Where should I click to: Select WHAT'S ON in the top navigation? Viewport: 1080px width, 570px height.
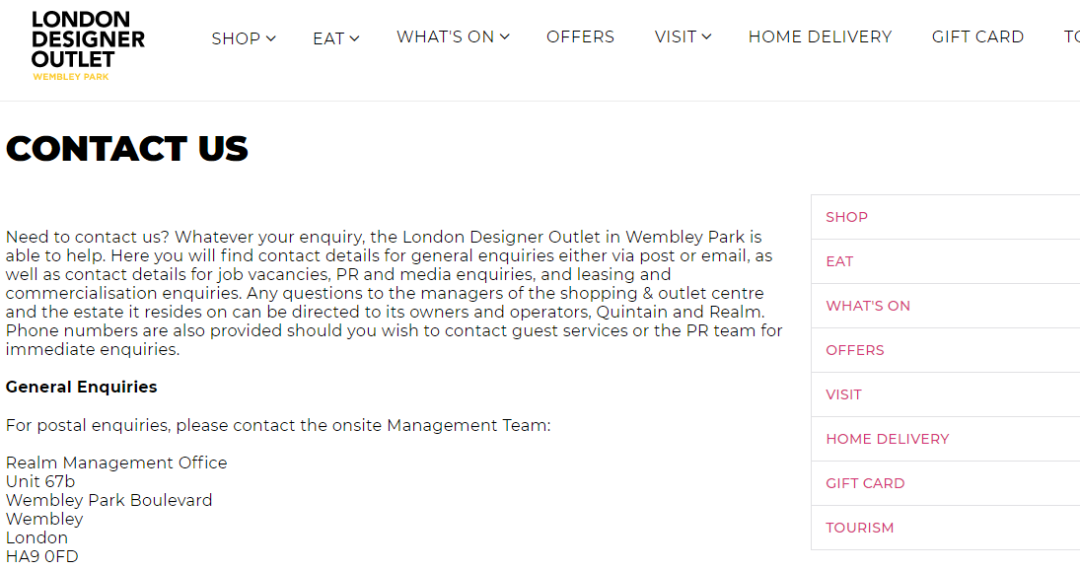point(445,36)
